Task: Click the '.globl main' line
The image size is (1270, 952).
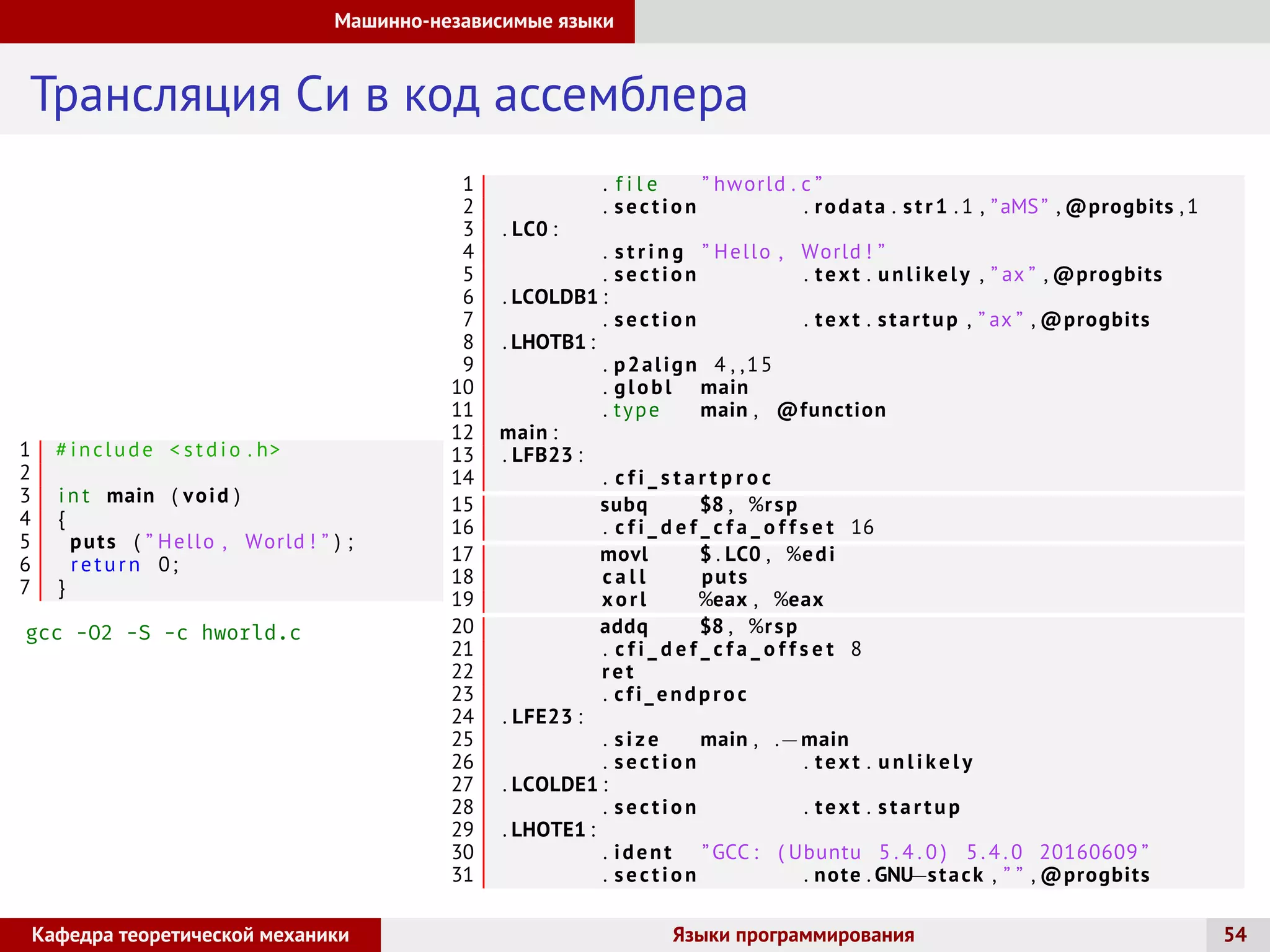Action: (x=675, y=387)
